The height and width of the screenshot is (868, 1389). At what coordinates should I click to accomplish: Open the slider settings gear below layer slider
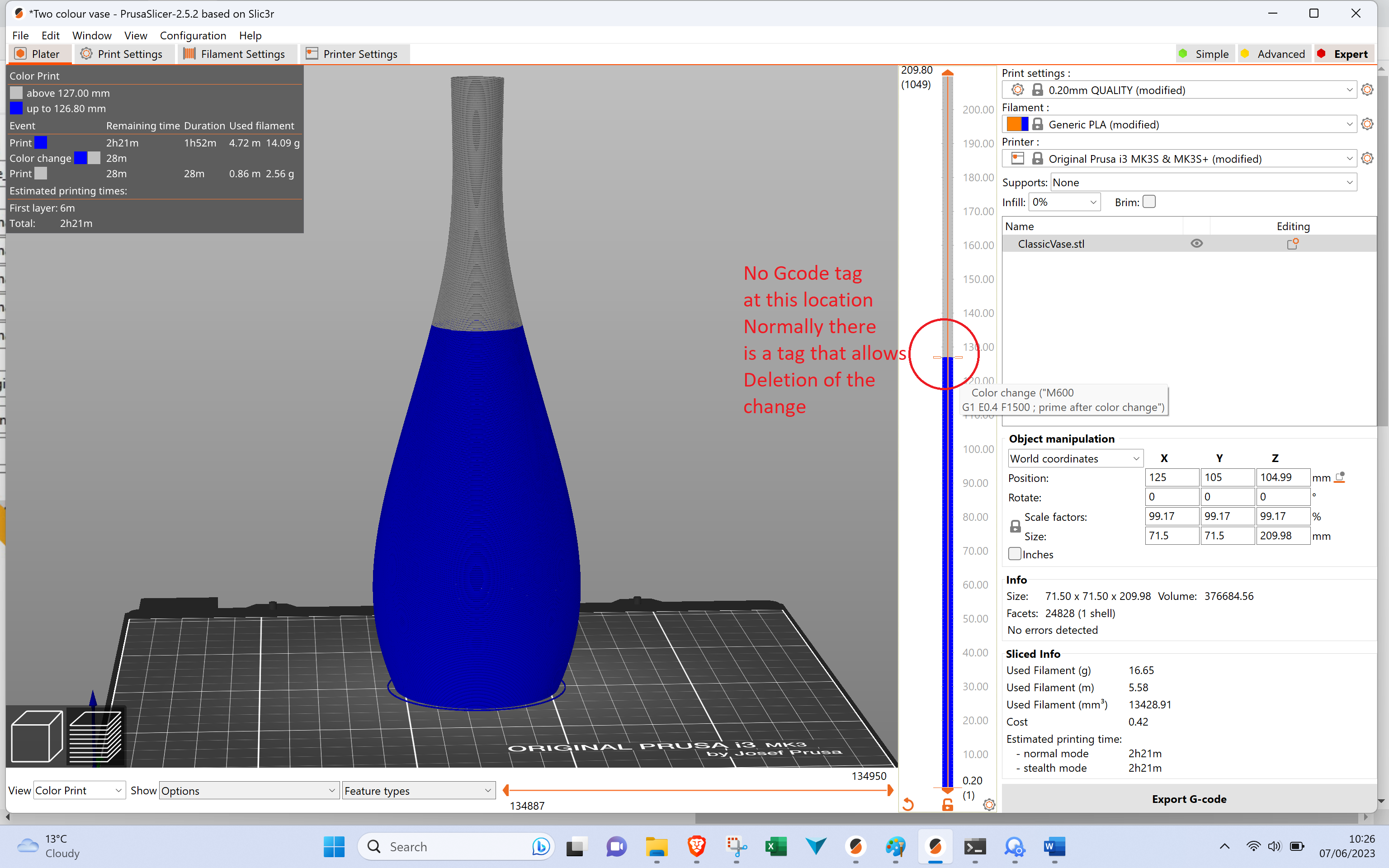click(988, 804)
